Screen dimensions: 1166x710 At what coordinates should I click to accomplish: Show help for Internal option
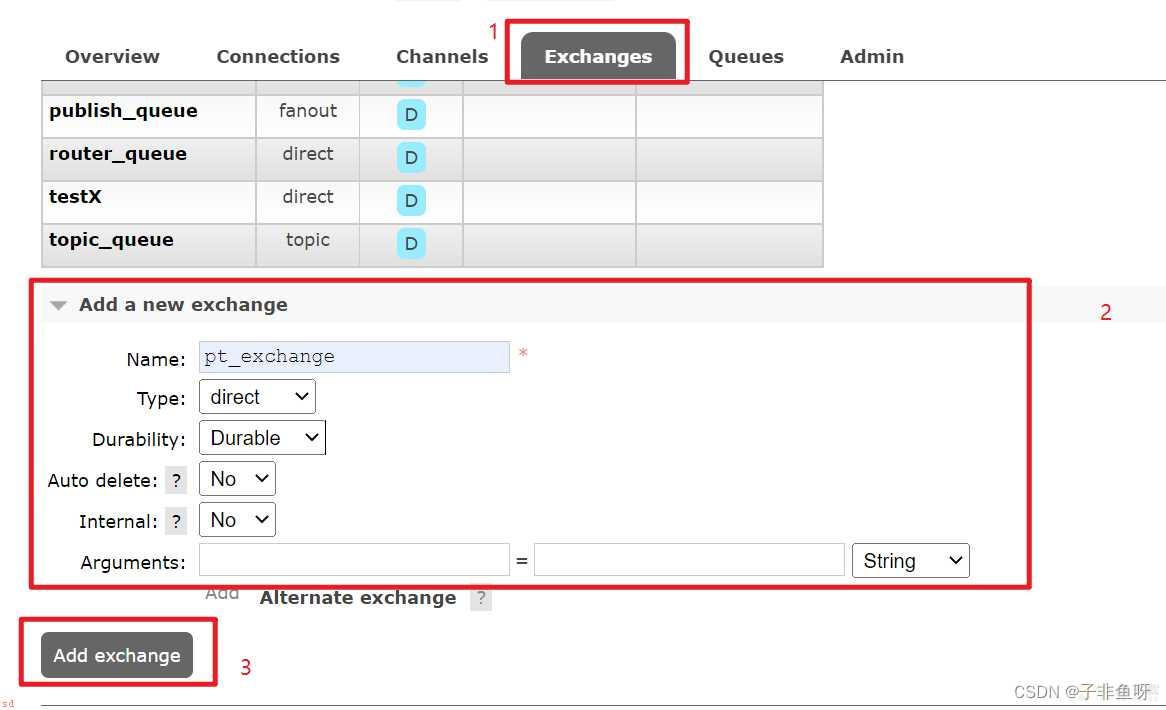(176, 521)
